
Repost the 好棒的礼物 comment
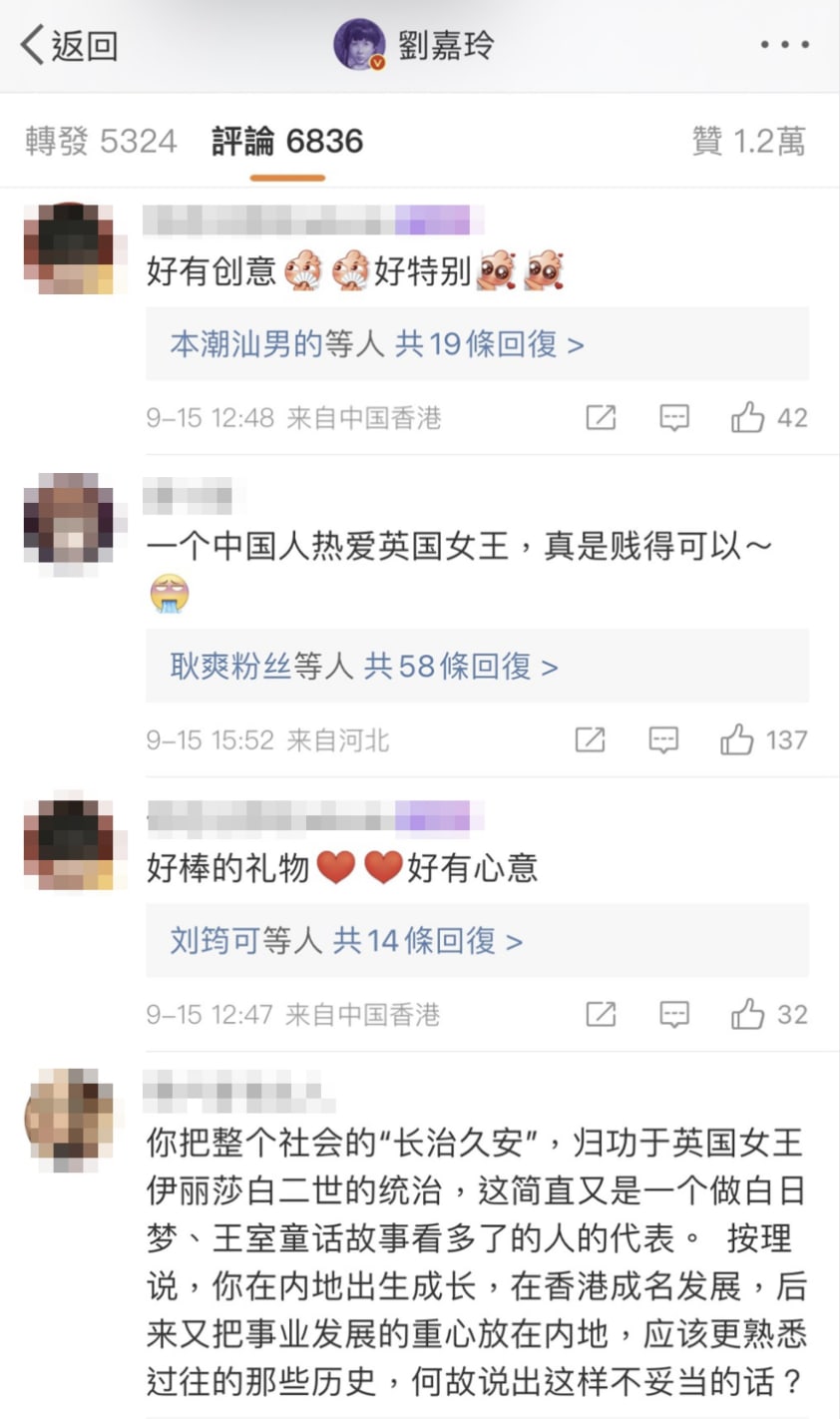601,1014
